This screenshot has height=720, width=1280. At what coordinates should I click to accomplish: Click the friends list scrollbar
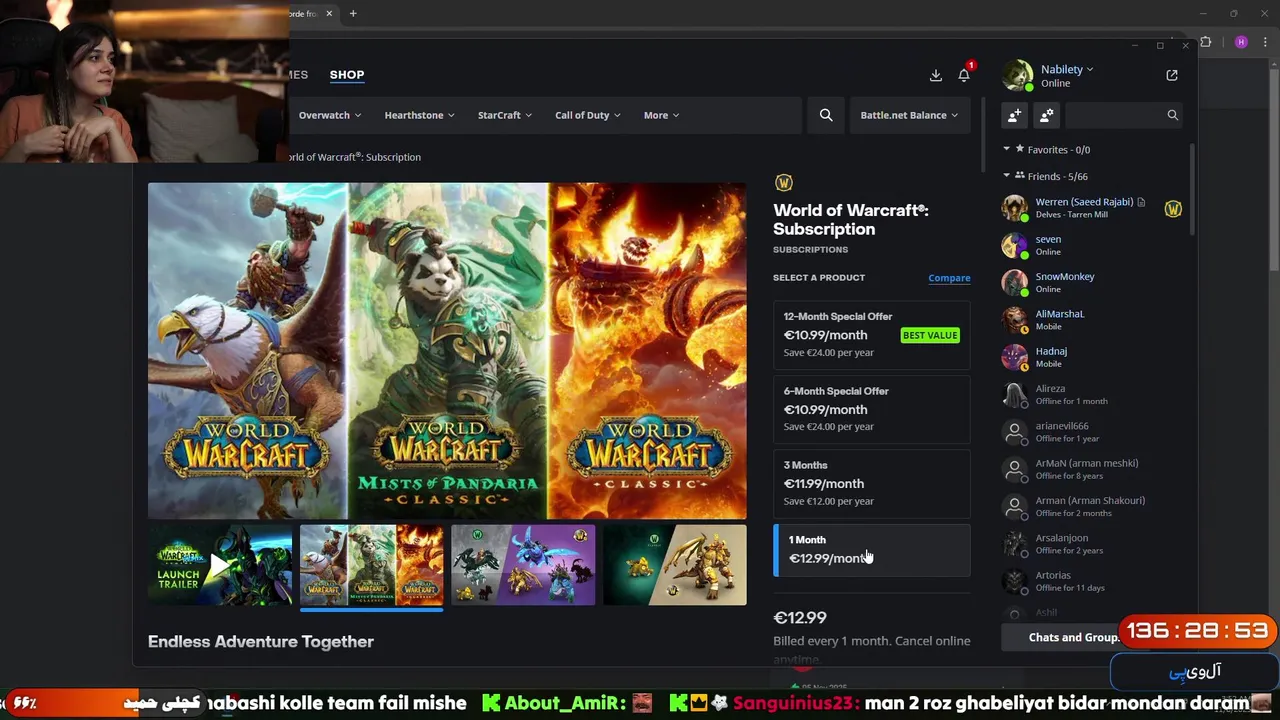pos(1192,190)
